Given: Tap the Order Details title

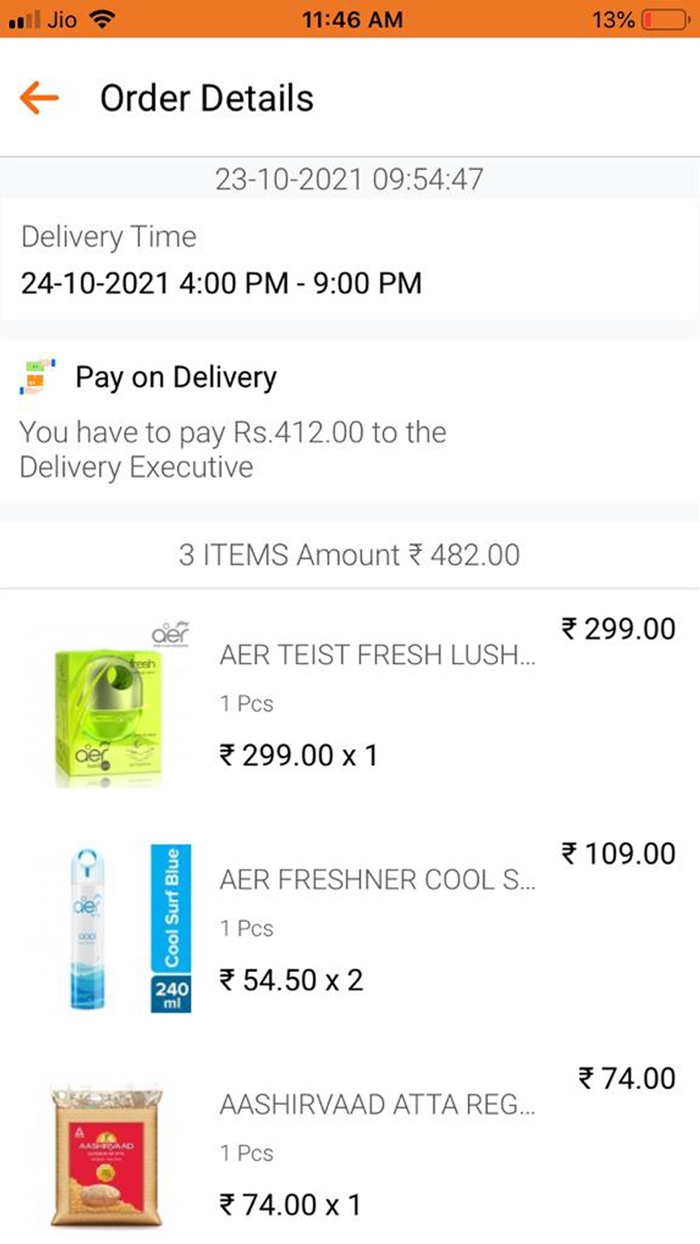Looking at the screenshot, I should tap(207, 98).
